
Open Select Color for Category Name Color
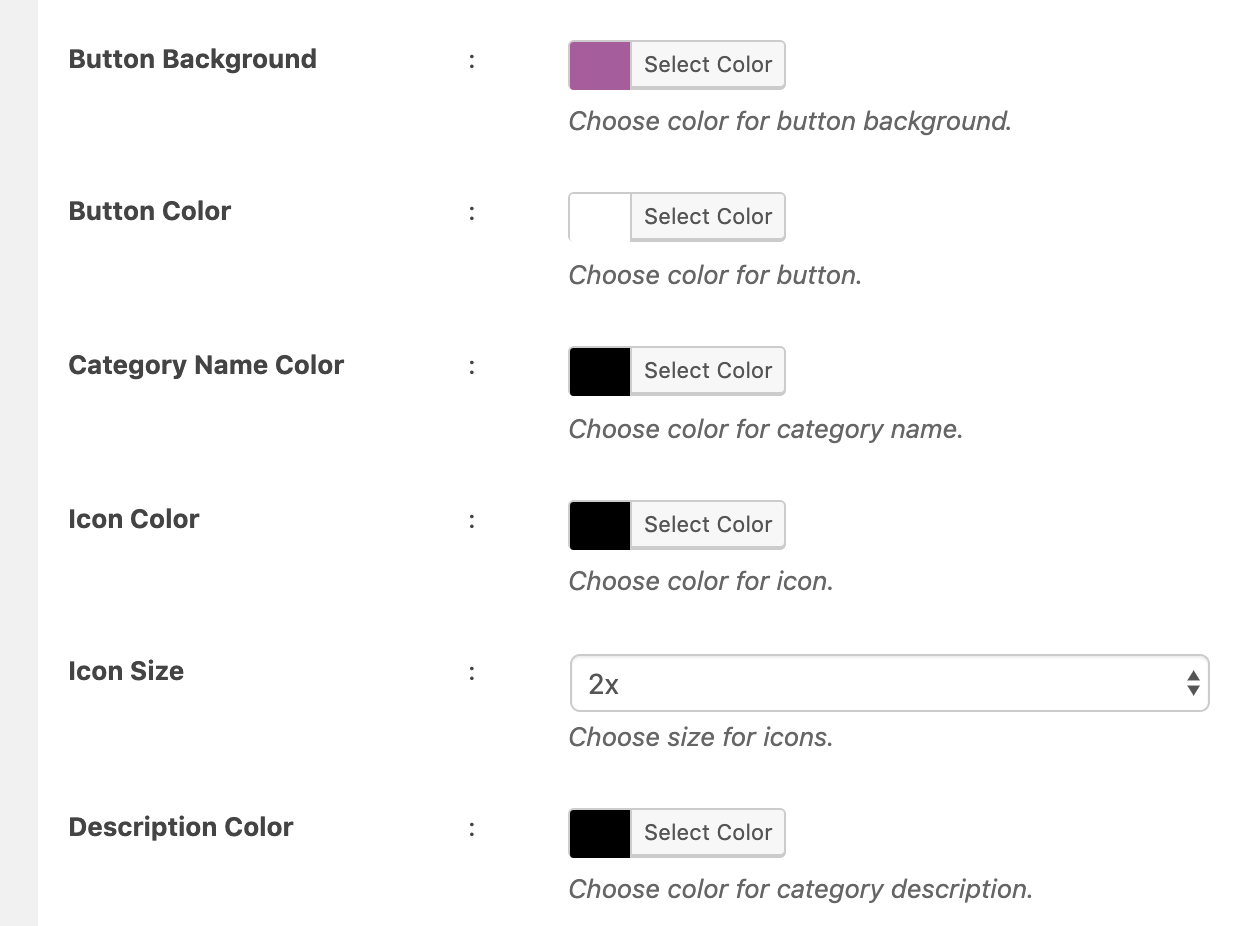pyautogui.click(x=708, y=371)
